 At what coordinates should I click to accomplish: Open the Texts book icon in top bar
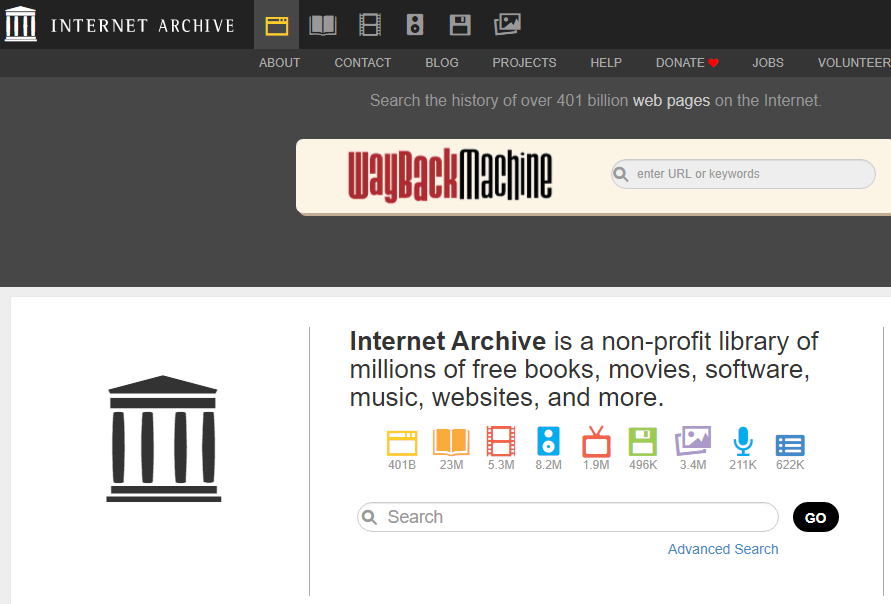(x=323, y=26)
